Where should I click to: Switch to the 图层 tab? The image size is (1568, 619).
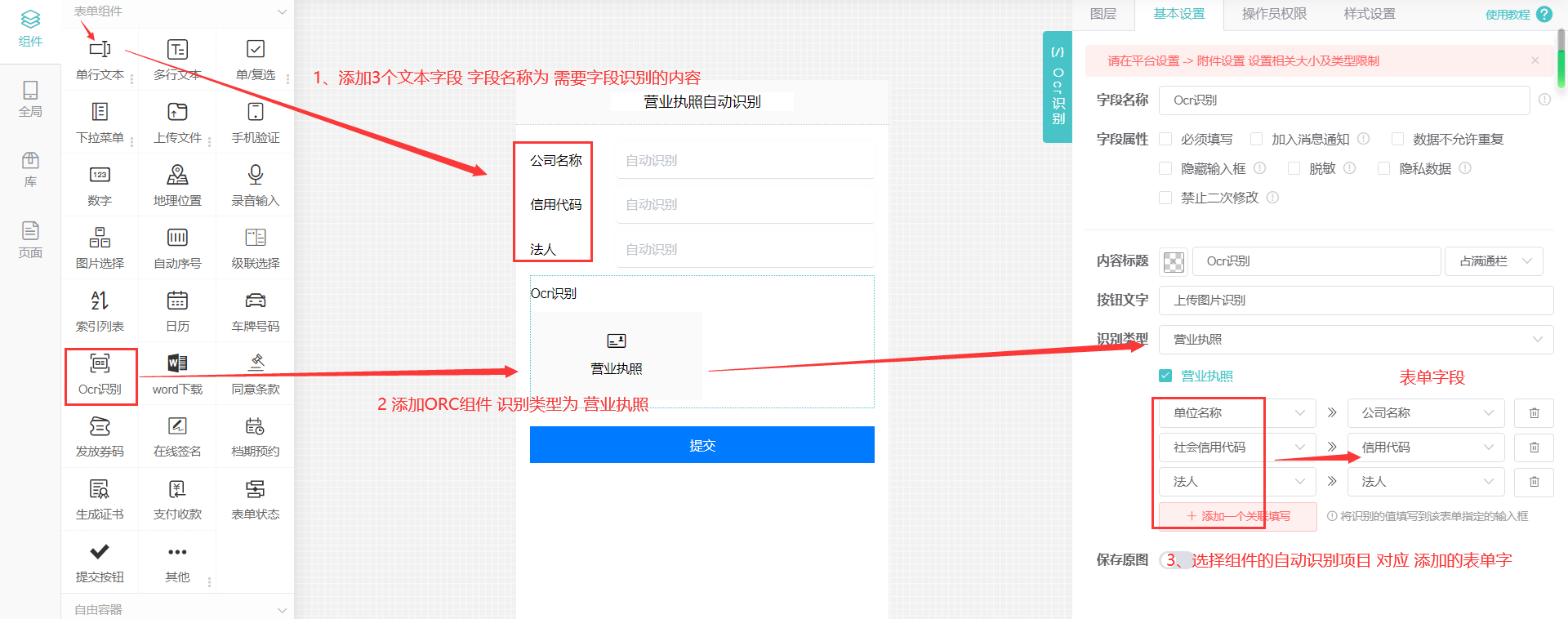[x=1103, y=14]
